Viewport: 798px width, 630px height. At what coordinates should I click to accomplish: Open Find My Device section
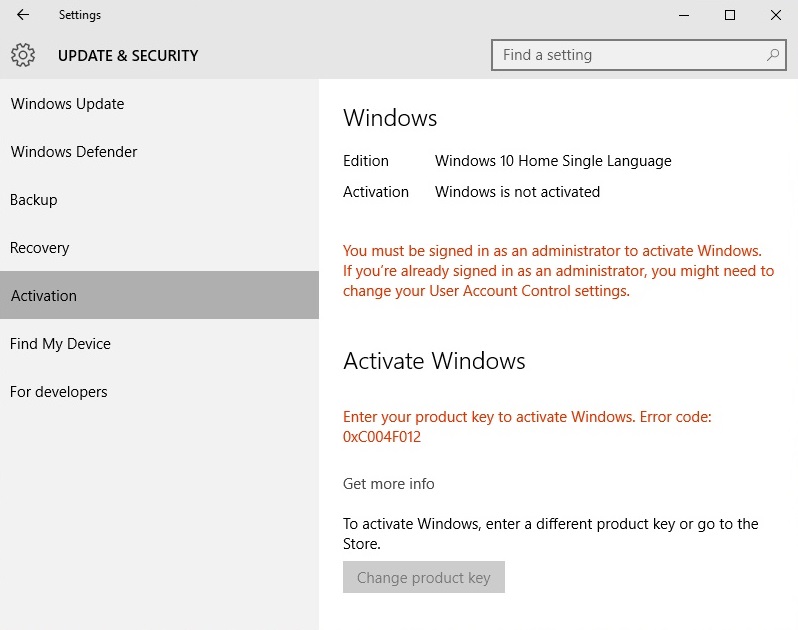[x=159, y=343]
